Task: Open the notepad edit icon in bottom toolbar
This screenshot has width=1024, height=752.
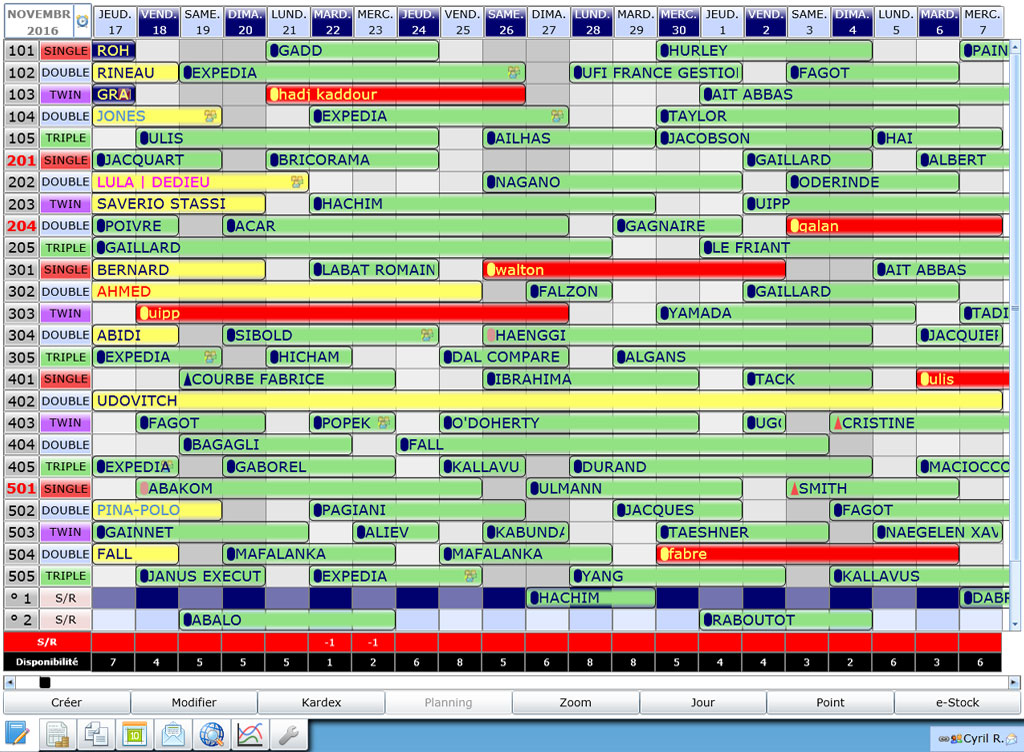Action: pos(17,734)
